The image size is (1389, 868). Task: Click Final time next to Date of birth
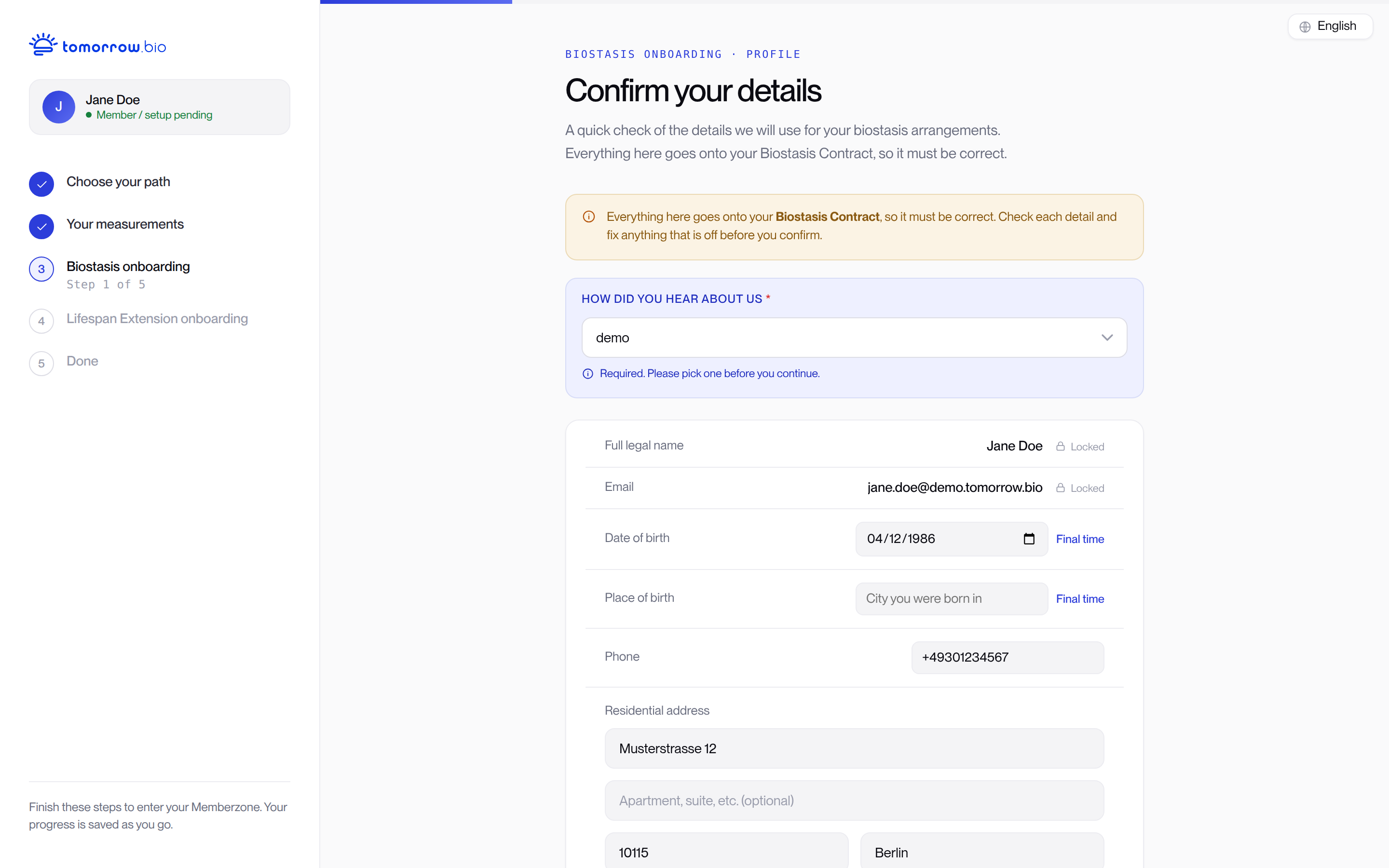tap(1080, 539)
